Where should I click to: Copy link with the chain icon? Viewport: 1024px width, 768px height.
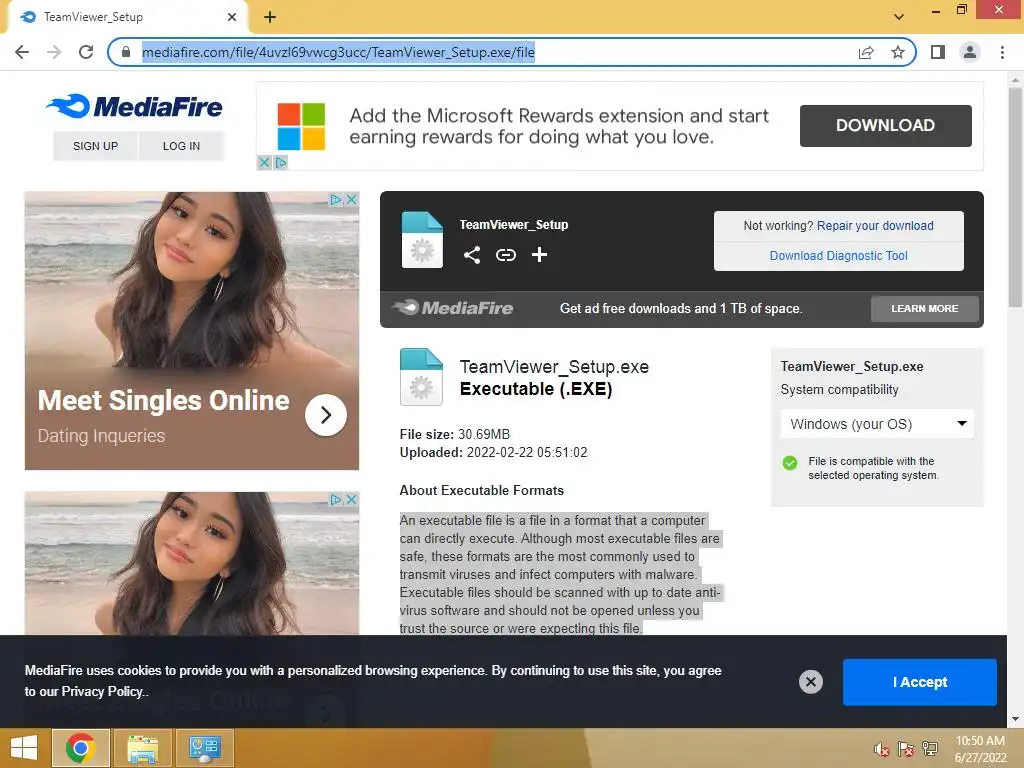coord(505,255)
